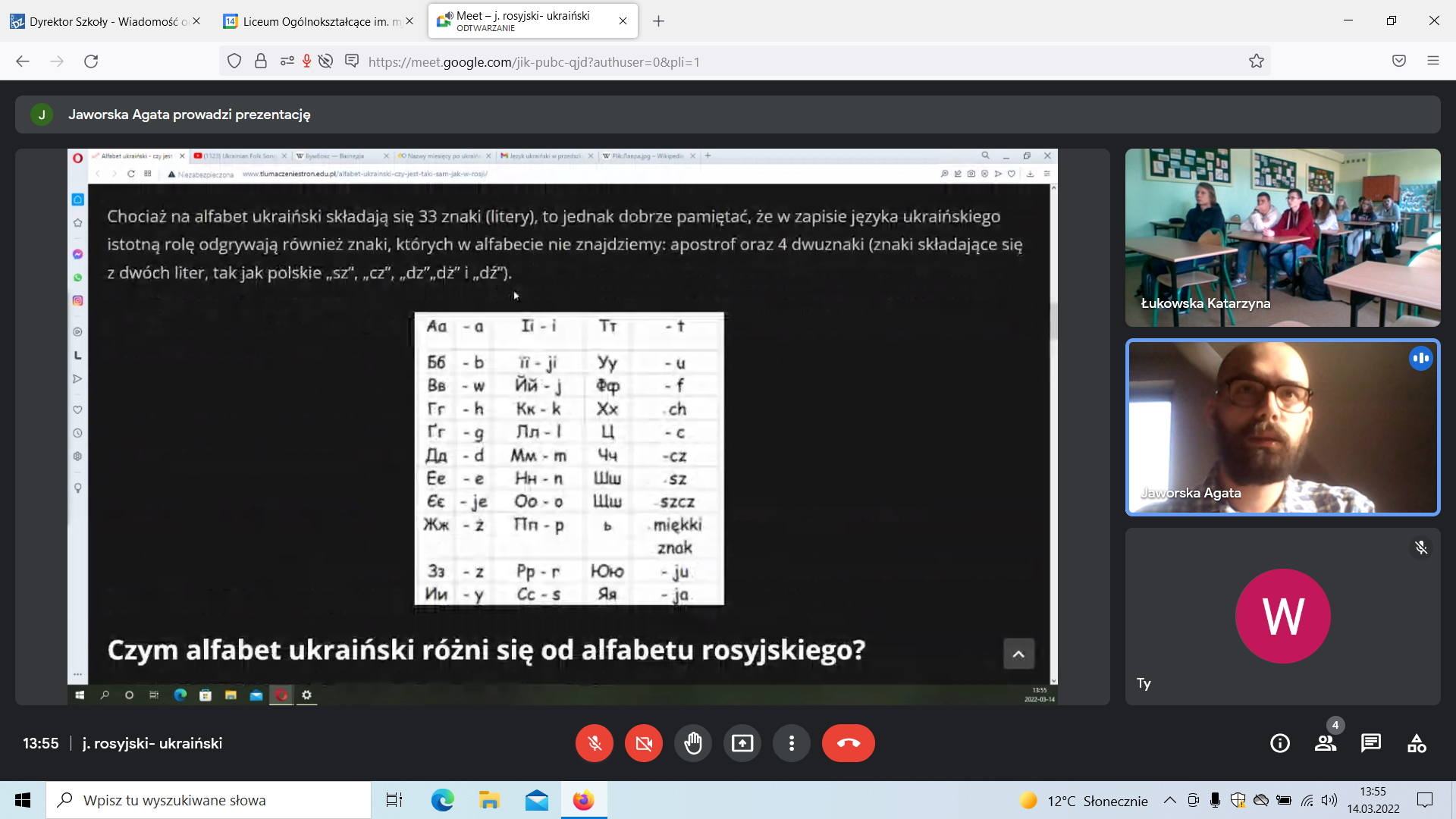Bookmark this page with star icon
Viewport: 1456px width, 819px height.
1257,61
